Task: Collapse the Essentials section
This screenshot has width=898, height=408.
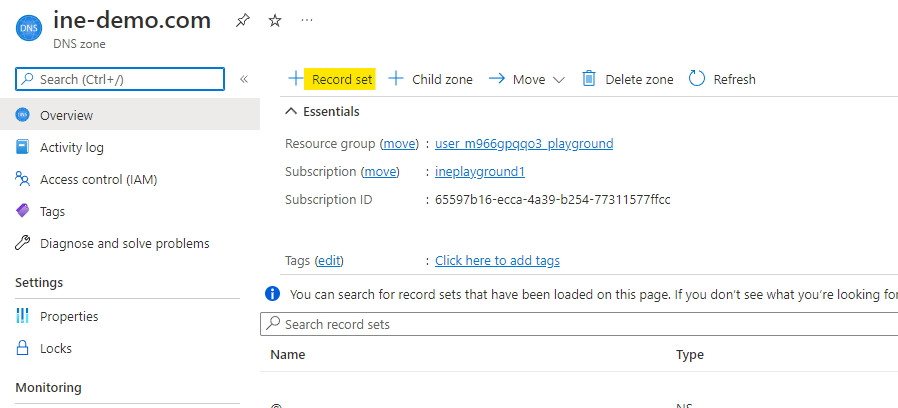Action: point(291,111)
